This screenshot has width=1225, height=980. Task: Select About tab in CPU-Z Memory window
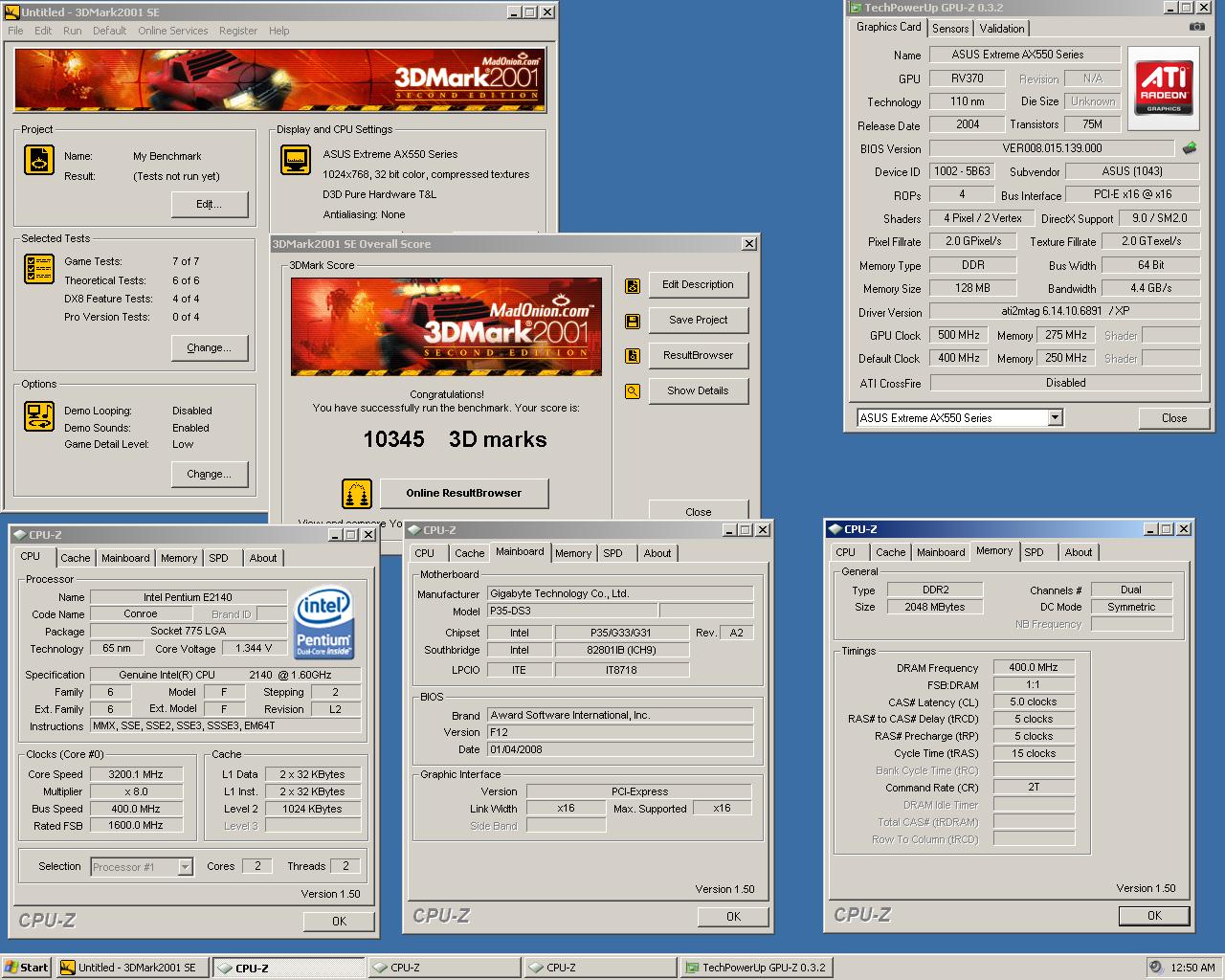(1079, 552)
